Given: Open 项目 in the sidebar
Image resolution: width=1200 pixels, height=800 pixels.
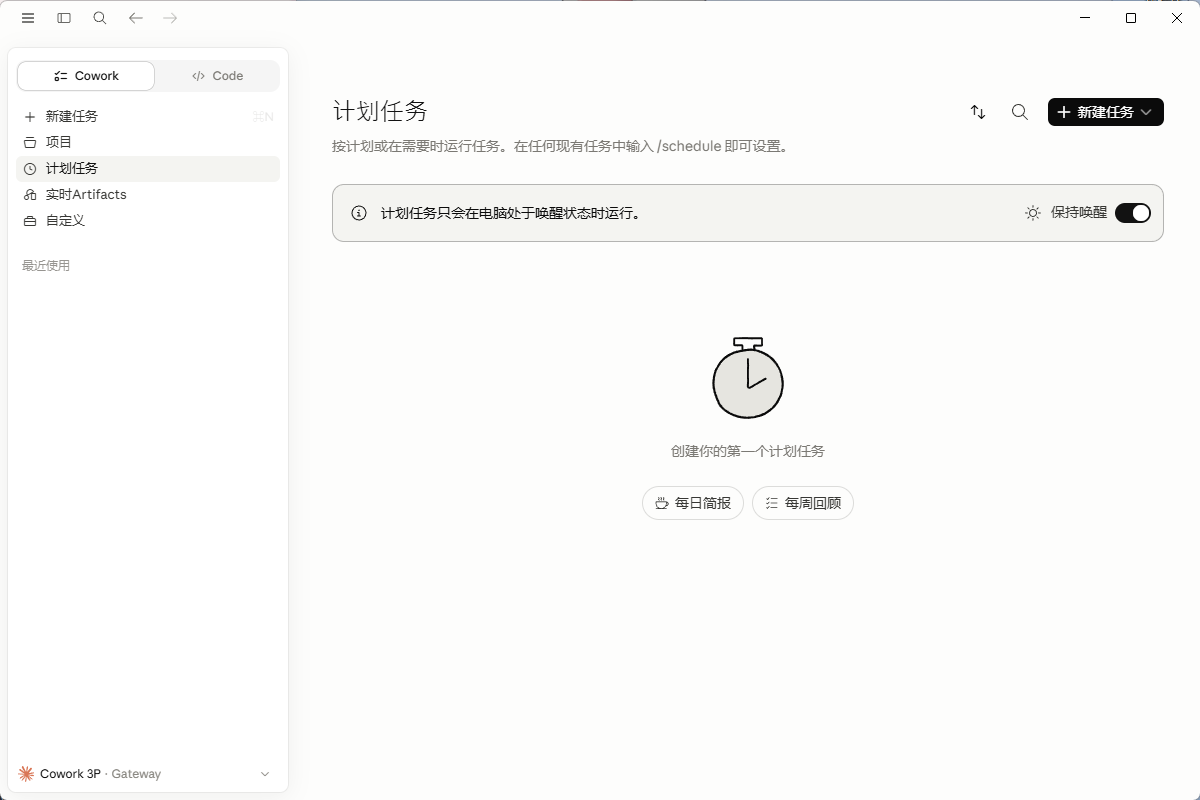Looking at the screenshot, I should click(x=148, y=142).
